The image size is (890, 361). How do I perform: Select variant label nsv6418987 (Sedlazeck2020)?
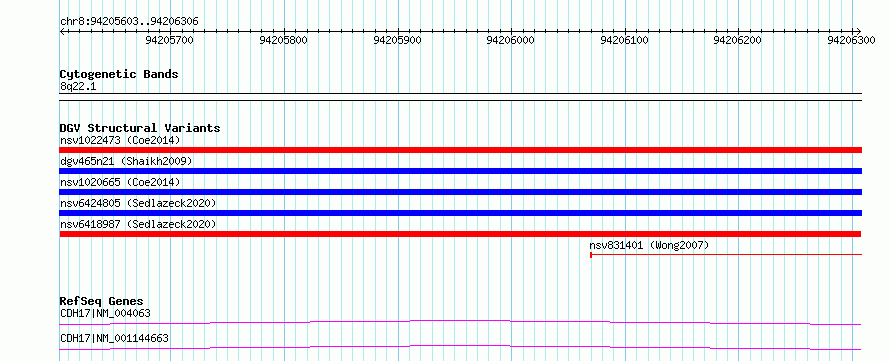click(138, 224)
